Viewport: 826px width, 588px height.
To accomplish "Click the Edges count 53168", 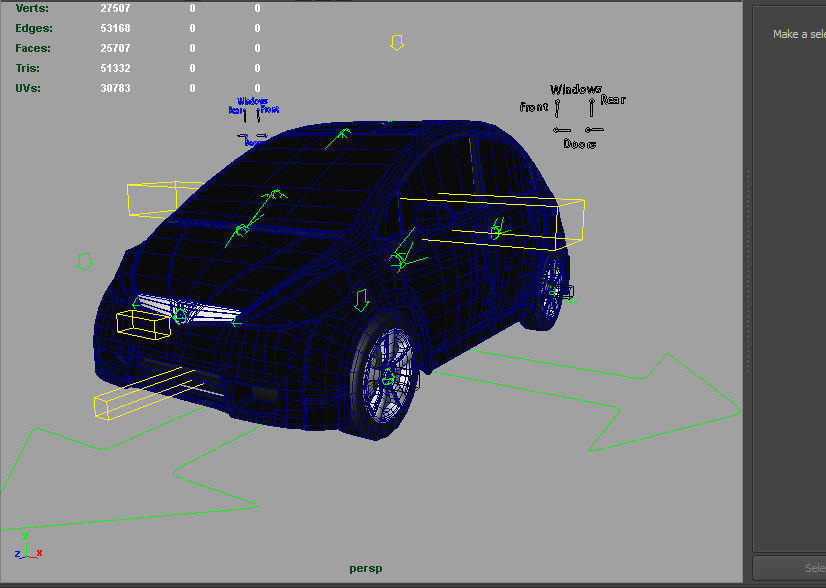I will pos(115,28).
